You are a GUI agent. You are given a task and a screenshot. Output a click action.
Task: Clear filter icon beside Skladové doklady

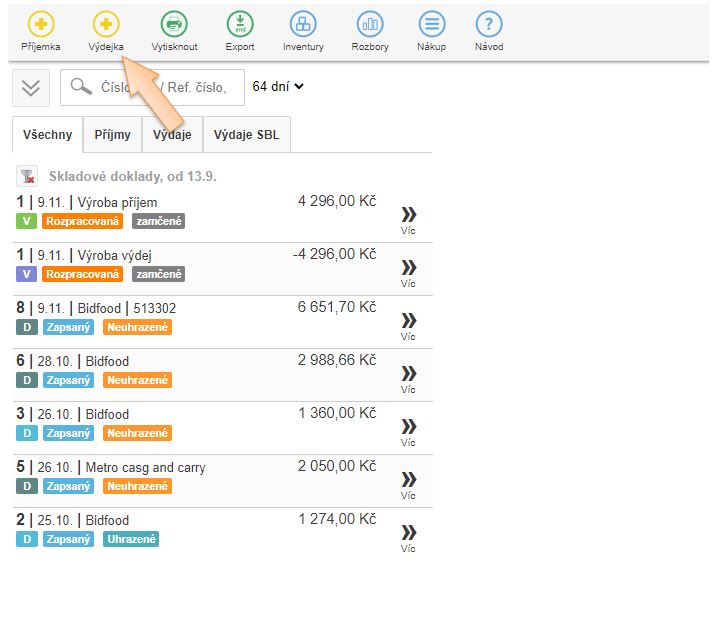click(x=27, y=176)
